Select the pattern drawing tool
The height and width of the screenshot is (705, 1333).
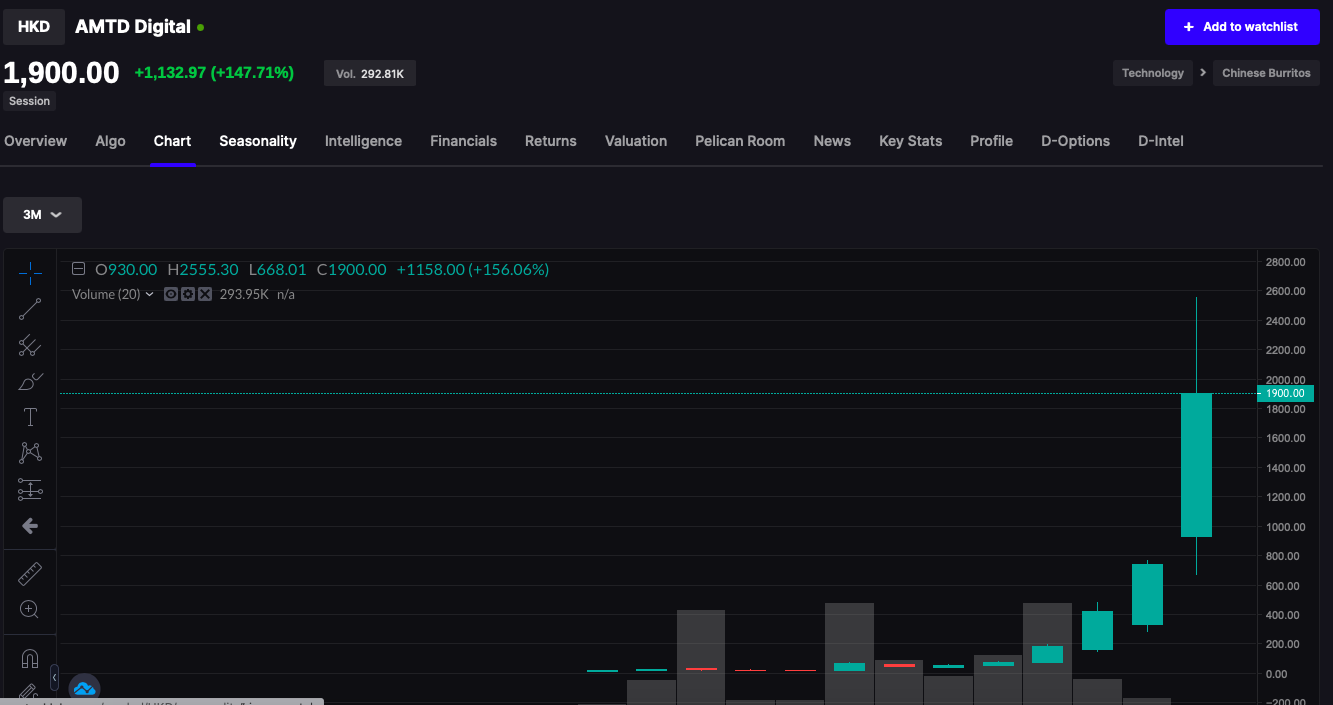(x=30, y=453)
